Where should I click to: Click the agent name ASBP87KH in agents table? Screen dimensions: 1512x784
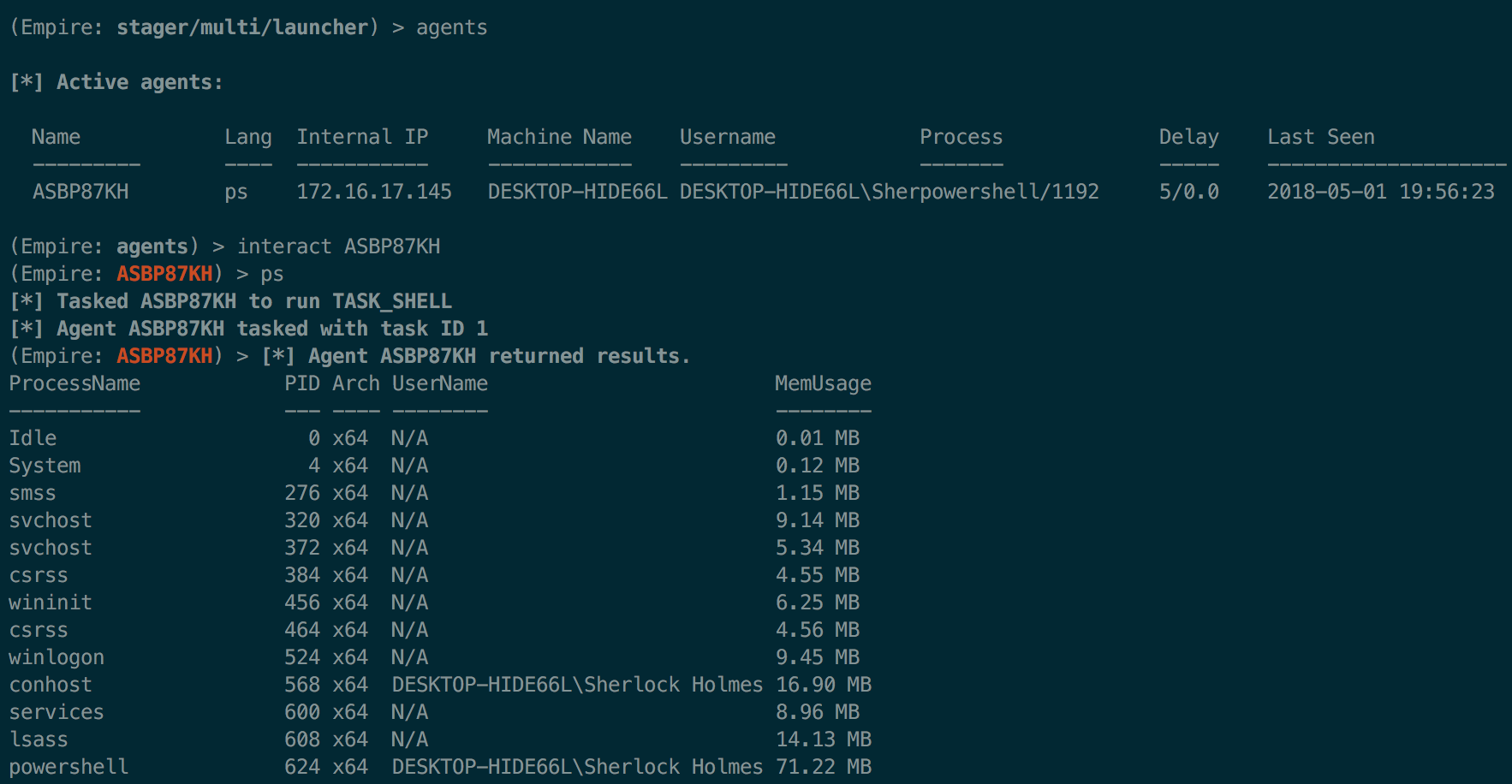tap(80, 192)
